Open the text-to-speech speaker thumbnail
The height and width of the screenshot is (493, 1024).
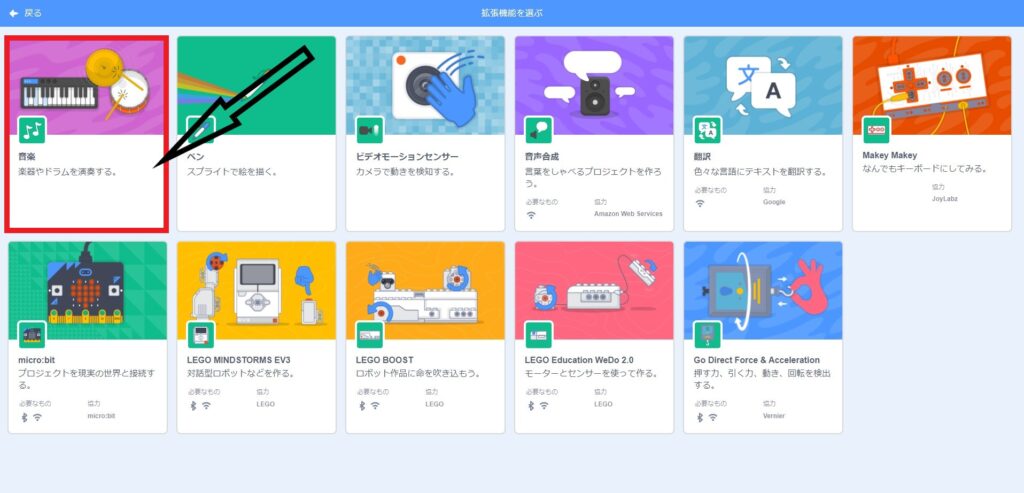click(x=594, y=86)
